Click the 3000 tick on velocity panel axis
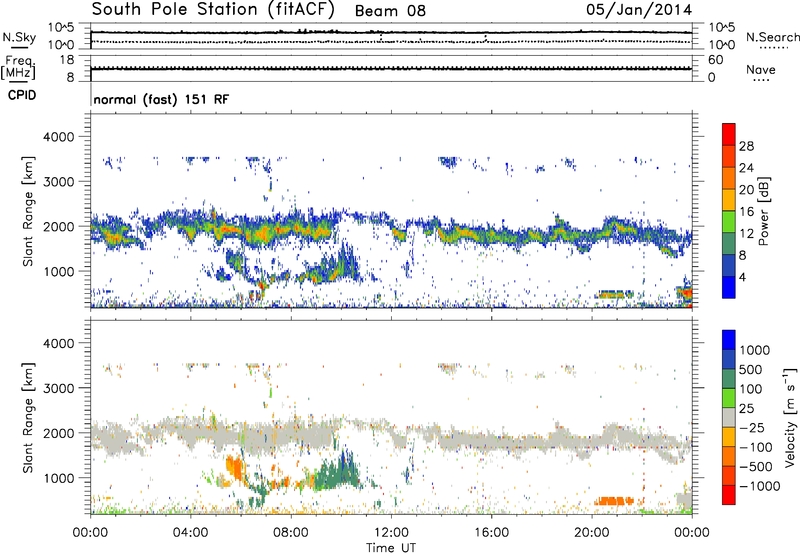This screenshot has height=554, width=800. (x=58, y=388)
